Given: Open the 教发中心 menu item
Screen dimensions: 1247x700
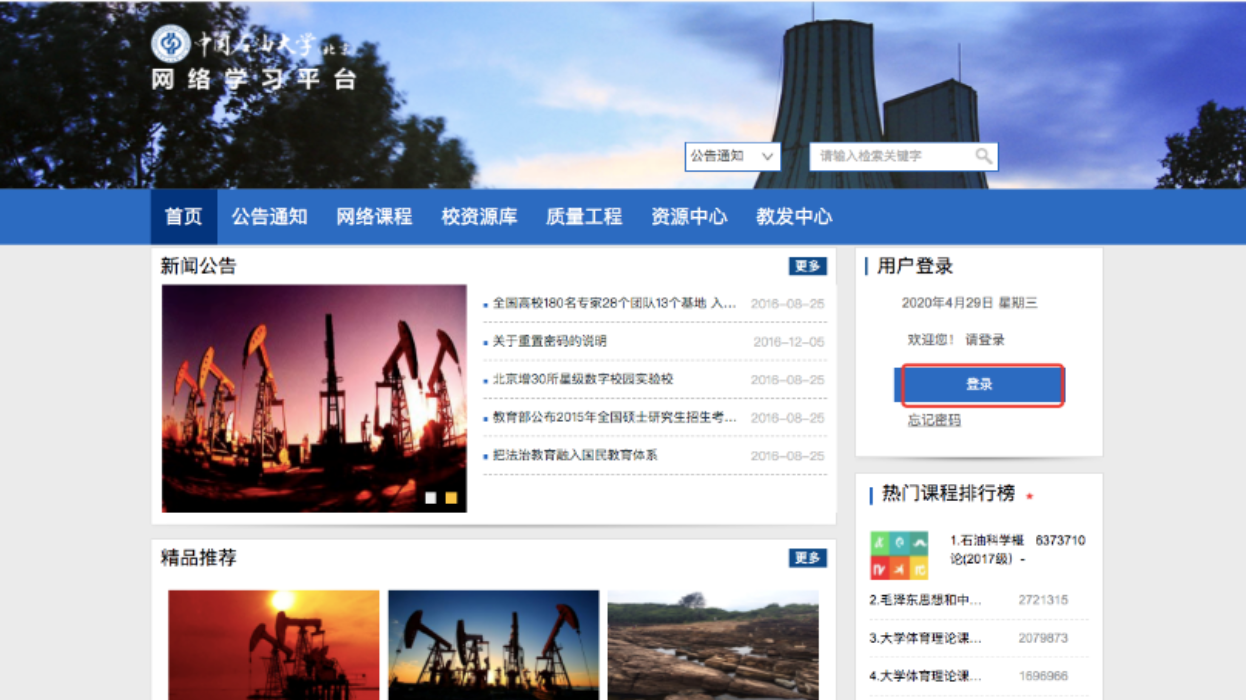Looking at the screenshot, I should pos(794,217).
